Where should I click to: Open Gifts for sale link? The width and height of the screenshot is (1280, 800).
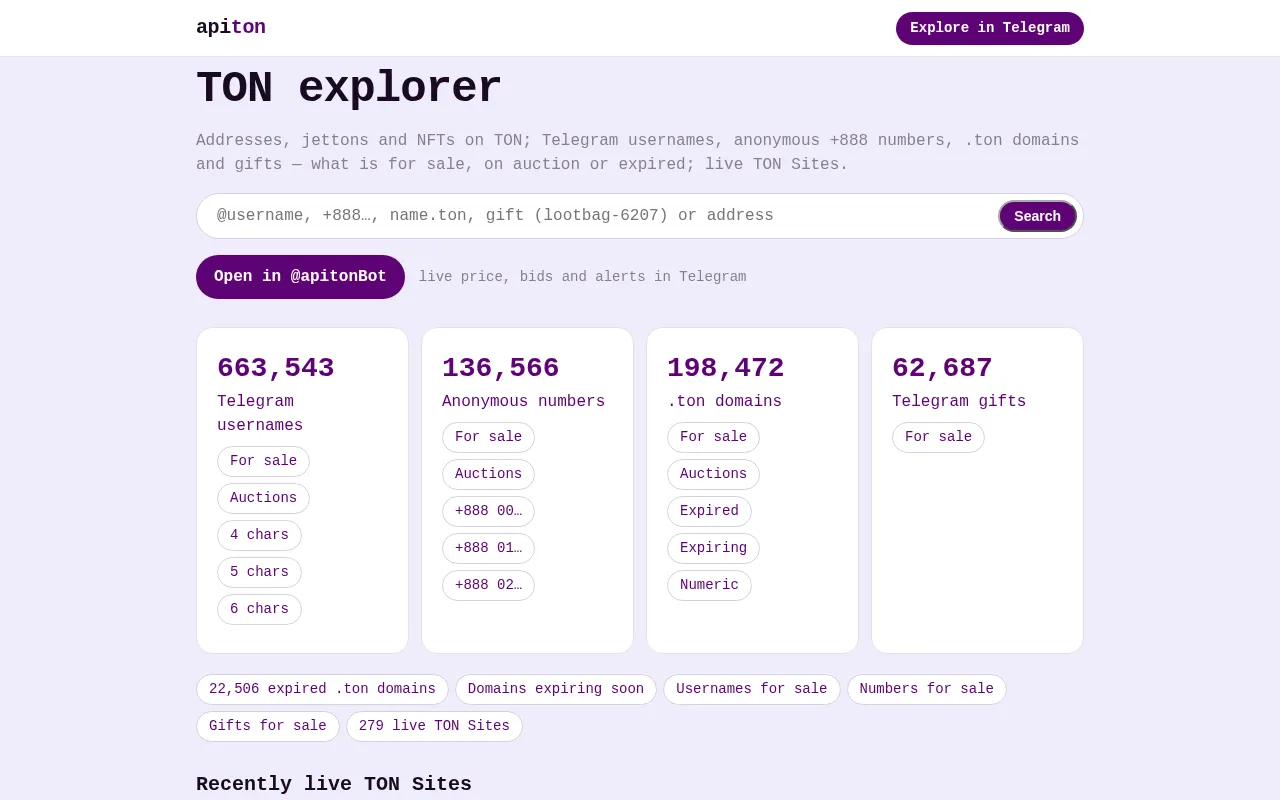pos(268,726)
